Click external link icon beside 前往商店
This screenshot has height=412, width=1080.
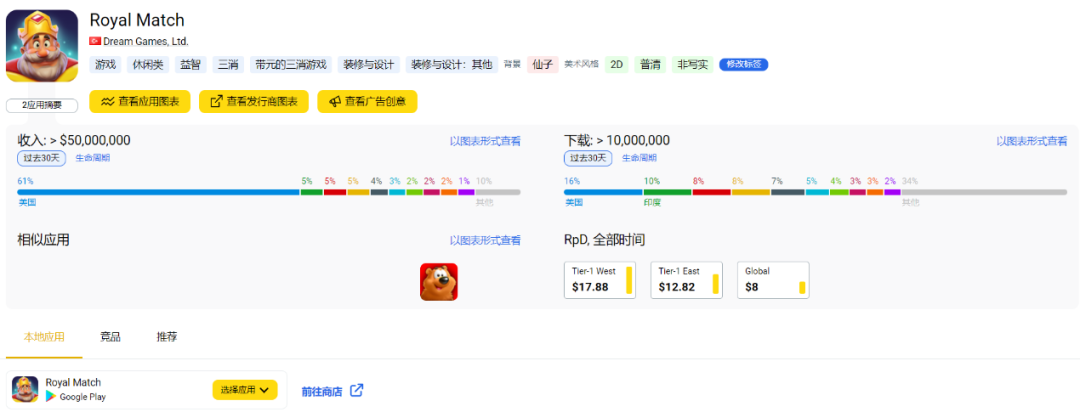pos(356,391)
